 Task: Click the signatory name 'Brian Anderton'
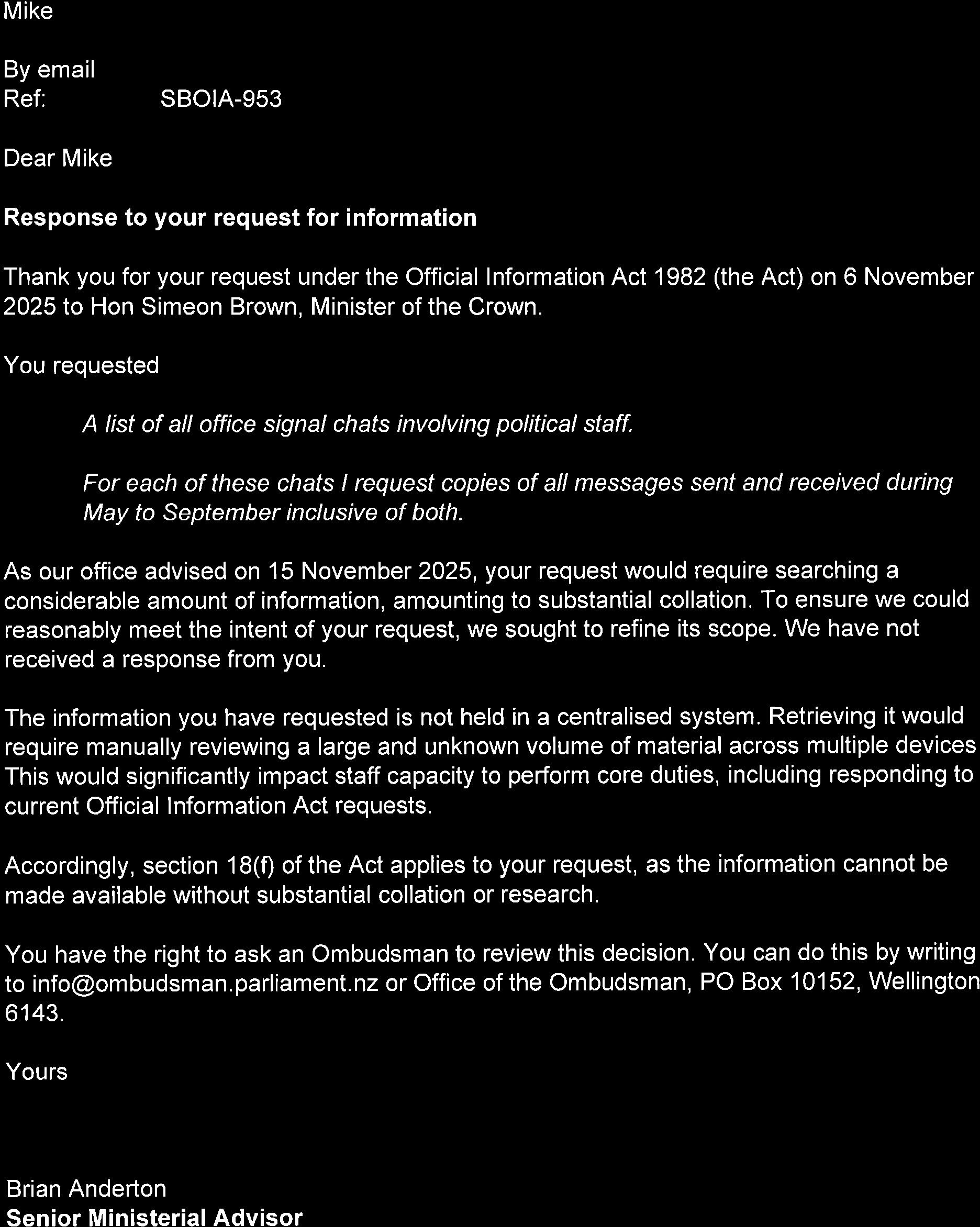[x=86, y=1189]
